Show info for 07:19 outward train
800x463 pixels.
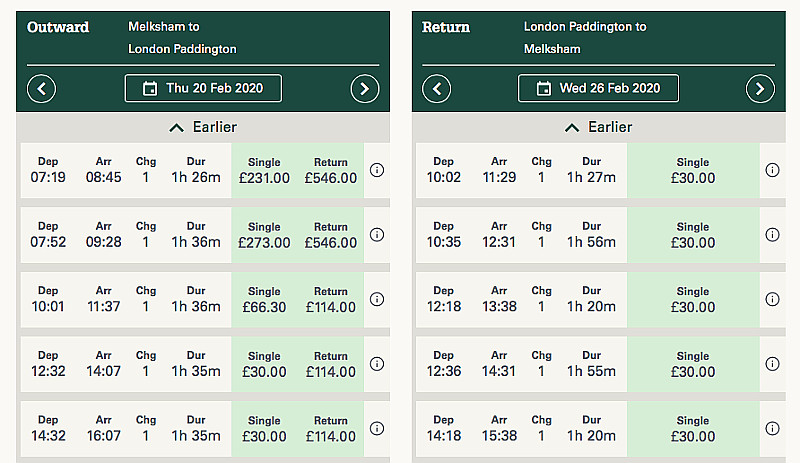coord(377,170)
